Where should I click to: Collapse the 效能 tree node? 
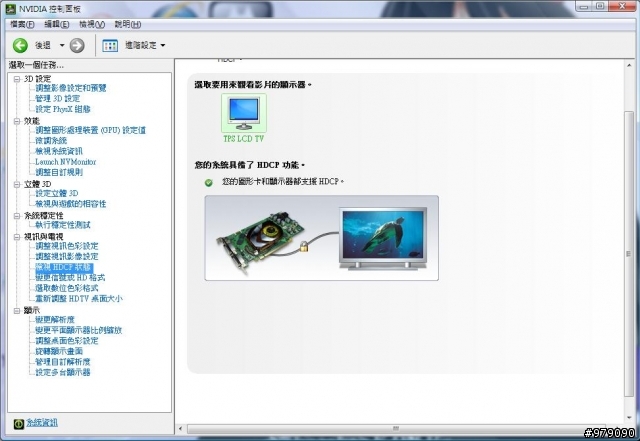pyautogui.click(x=17, y=121)
